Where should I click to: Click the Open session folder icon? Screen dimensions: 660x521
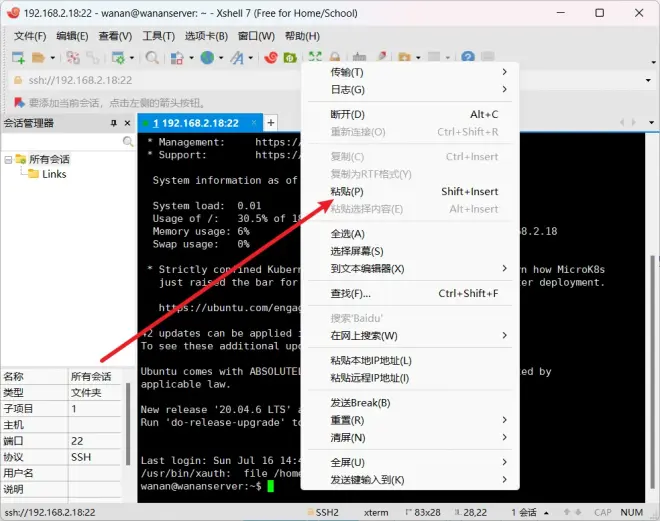click(38, 57)
